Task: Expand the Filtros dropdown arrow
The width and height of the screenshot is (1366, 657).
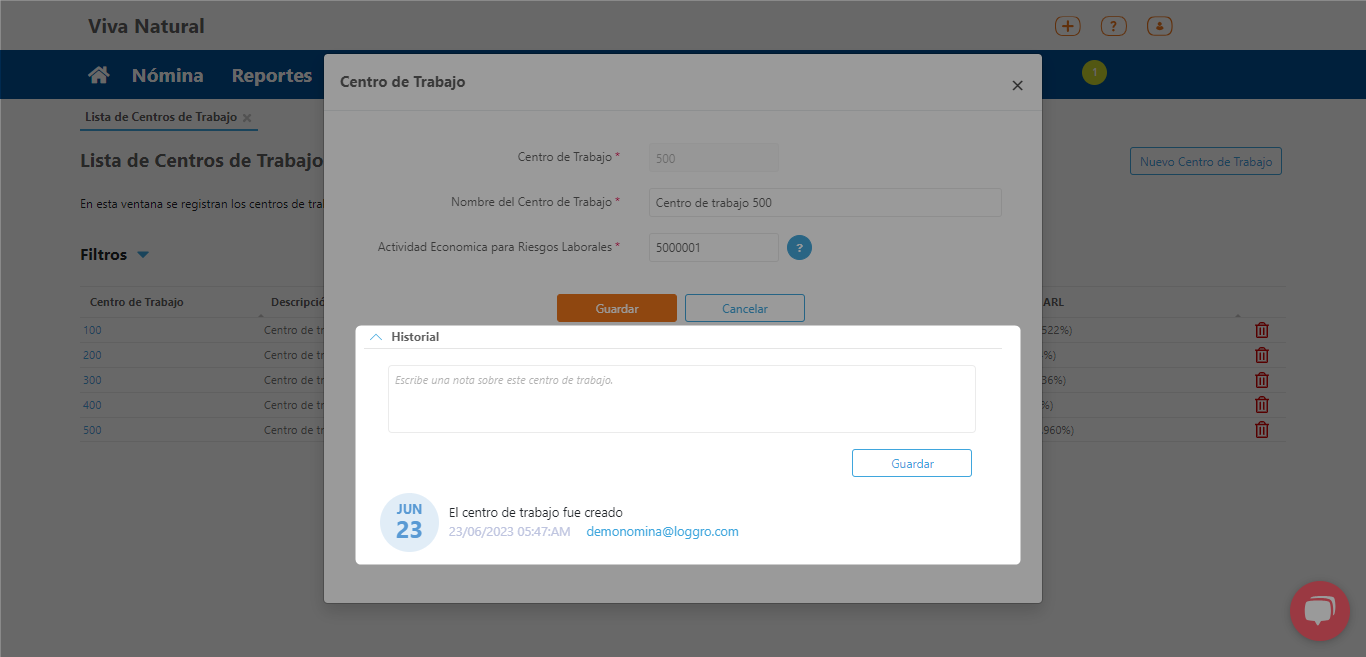Action: [x=143, y=255]
